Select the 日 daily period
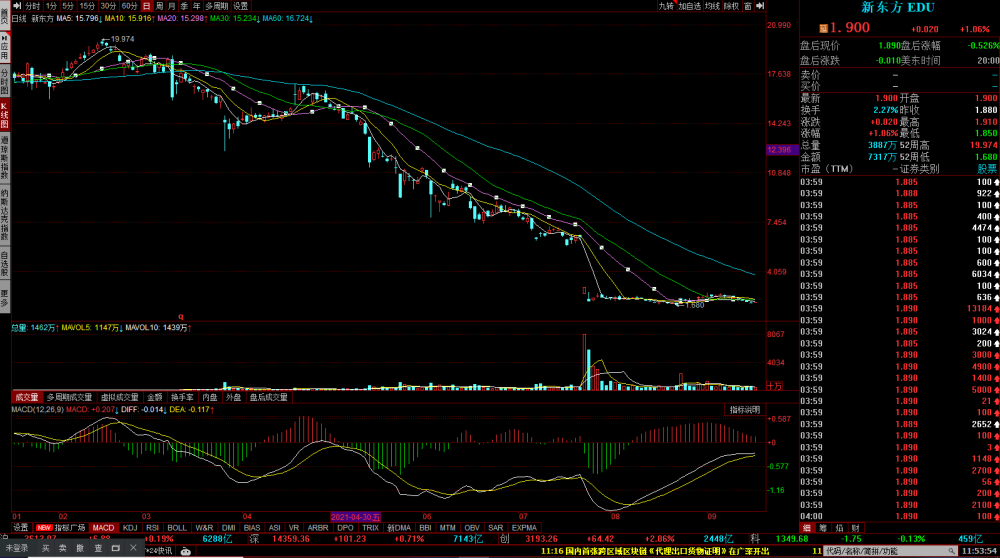The height and width of the screenshot is (558, 1000). 147,6
